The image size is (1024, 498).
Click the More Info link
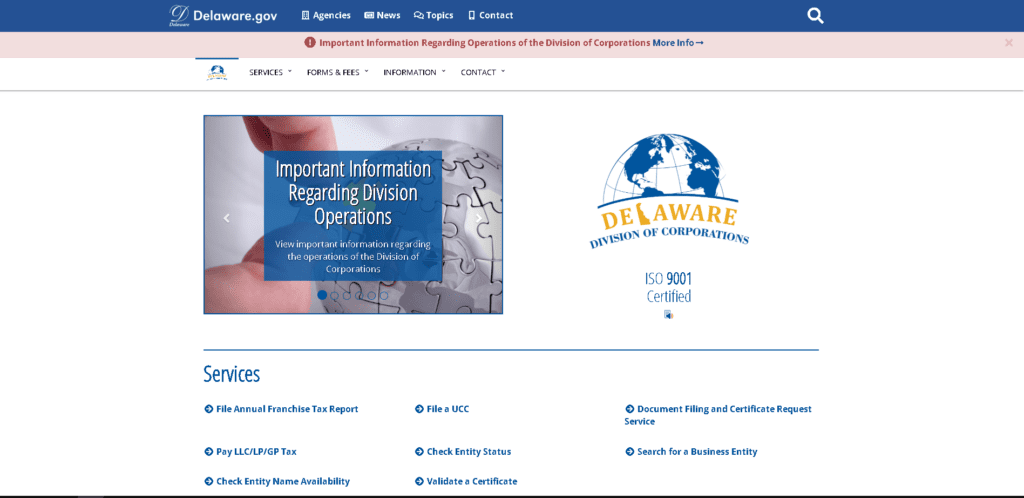[x=678, y=42]
